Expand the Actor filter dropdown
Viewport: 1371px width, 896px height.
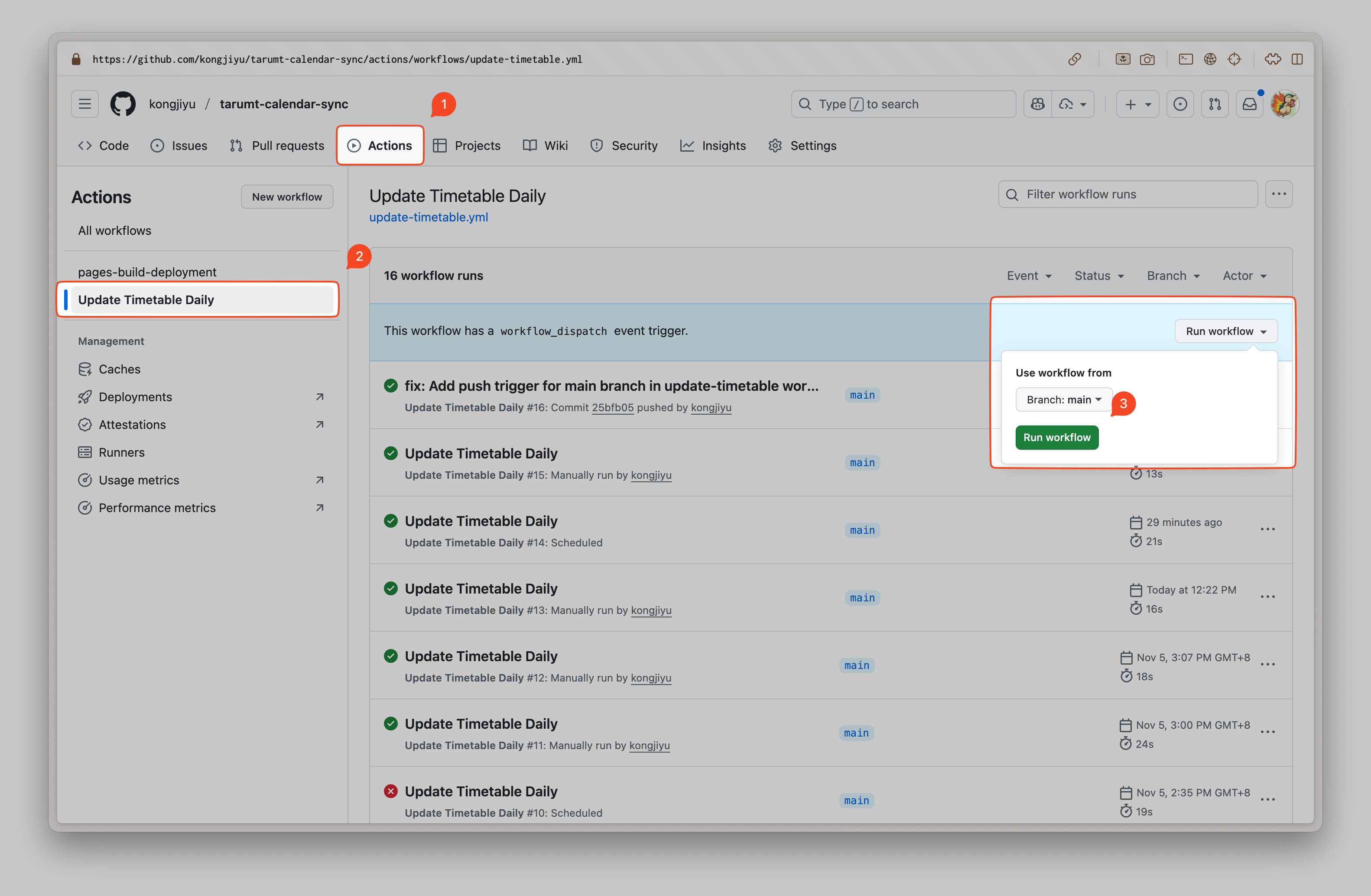tap(1244, 276)
